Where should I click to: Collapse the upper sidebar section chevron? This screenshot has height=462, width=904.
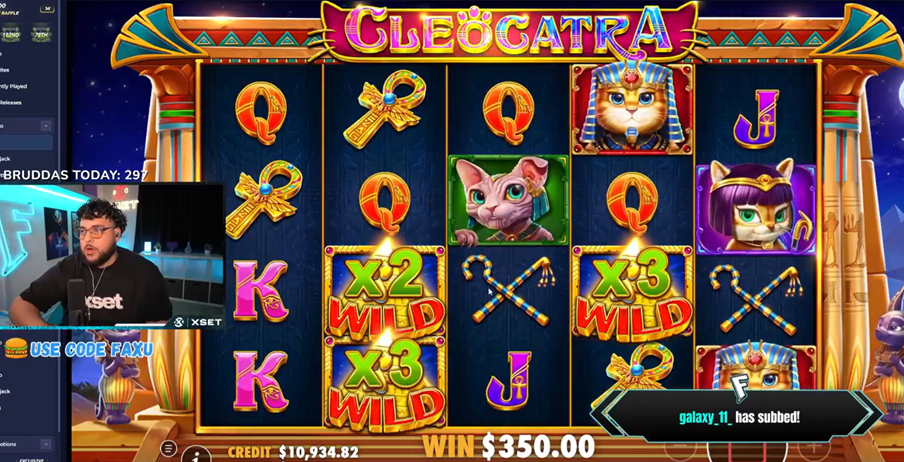pyautogui.click(x=46, y=126)
